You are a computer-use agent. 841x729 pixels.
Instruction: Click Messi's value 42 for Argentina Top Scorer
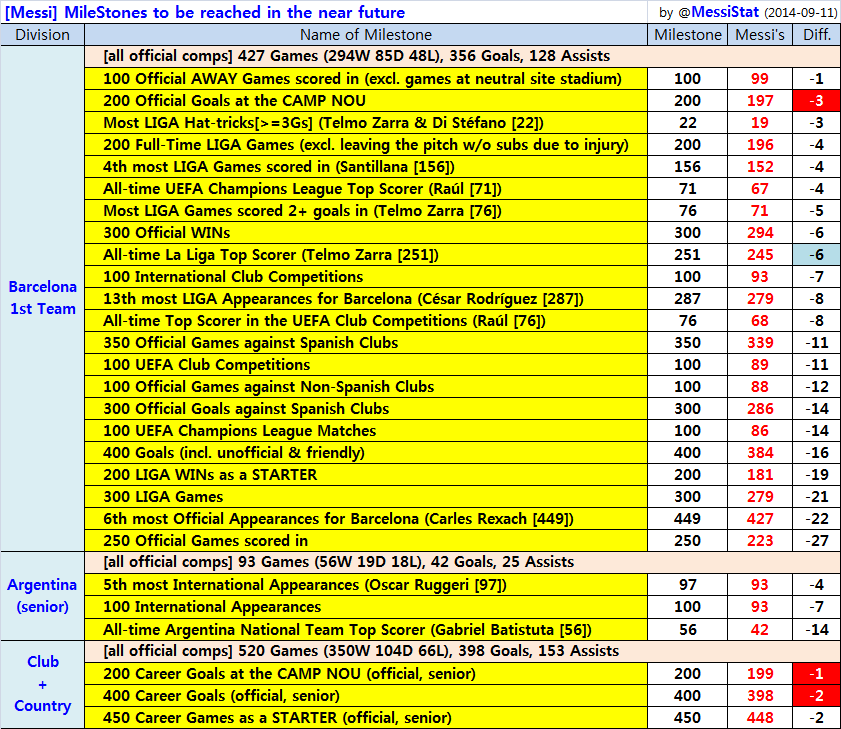[760, 629]
